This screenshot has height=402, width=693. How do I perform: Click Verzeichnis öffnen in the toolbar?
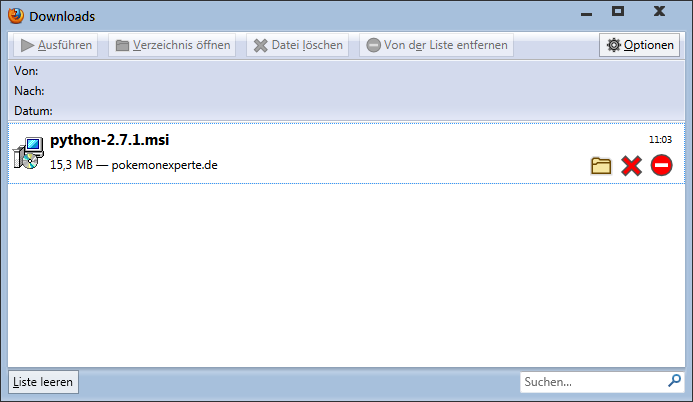click(172, 45)
